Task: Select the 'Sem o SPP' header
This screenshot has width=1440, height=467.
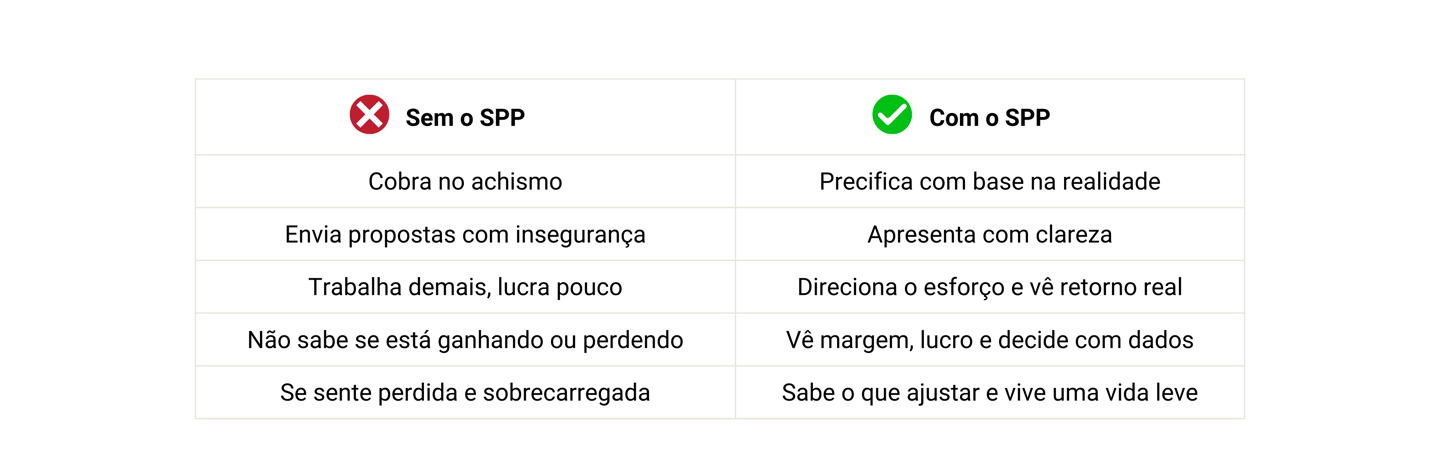Action: click(465, 118)
